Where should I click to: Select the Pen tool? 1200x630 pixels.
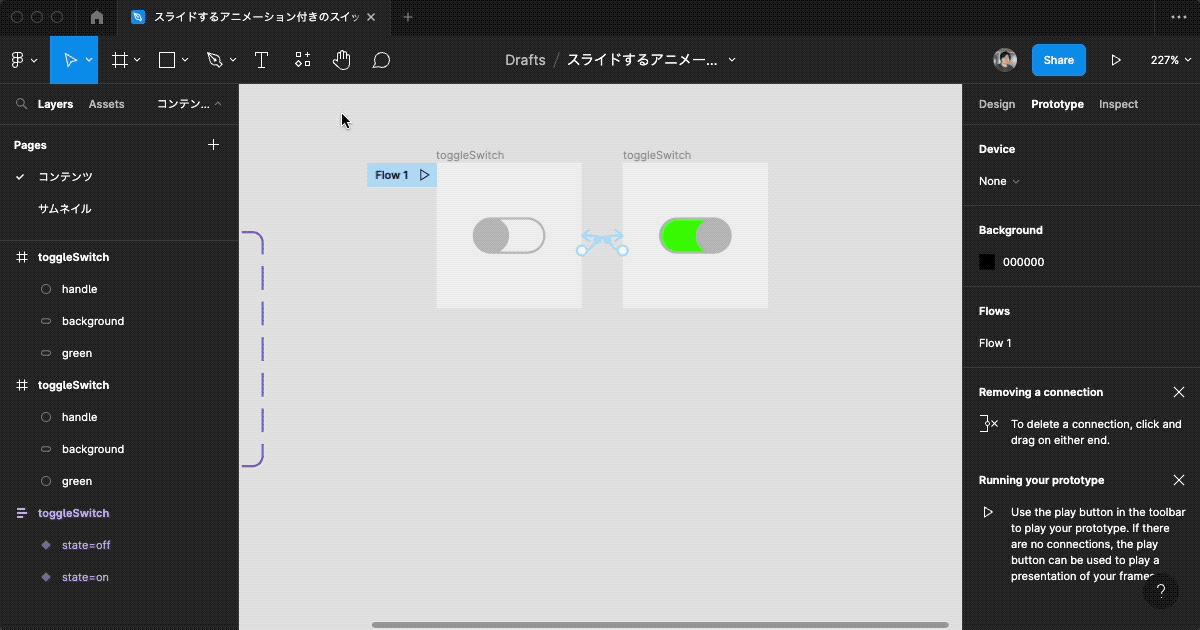click(x=215, y=60)
